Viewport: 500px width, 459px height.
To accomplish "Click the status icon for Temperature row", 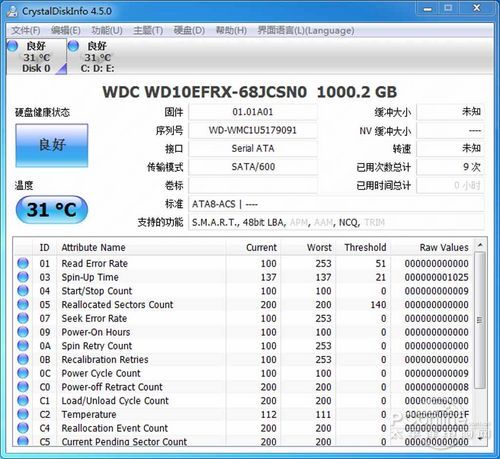I will tap(23, 414).
